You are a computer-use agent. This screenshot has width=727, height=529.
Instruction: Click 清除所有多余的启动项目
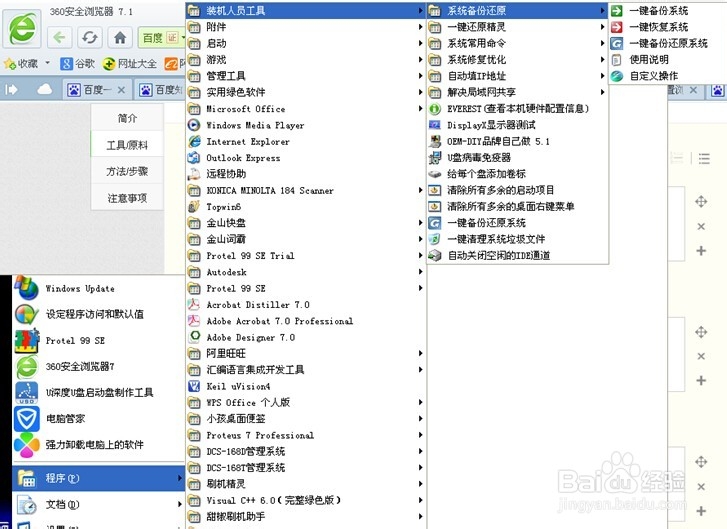(x=517, y=190)
